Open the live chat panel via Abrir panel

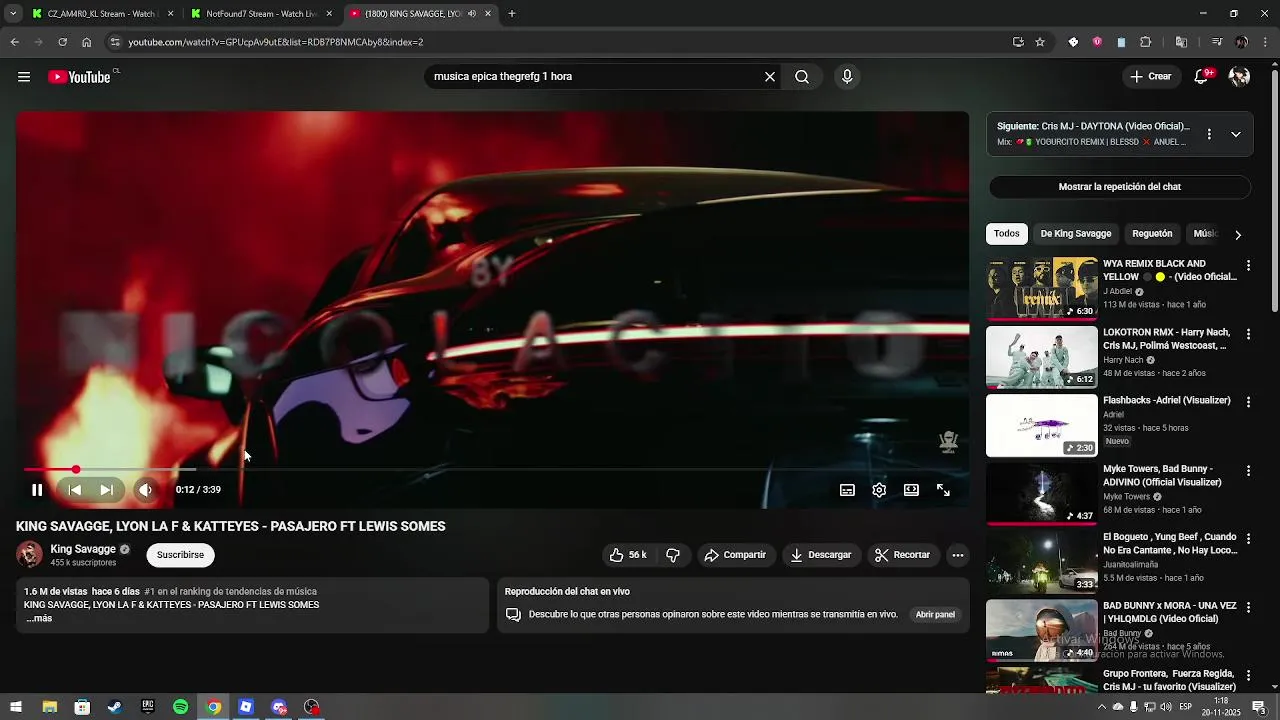click(x=935, y=615)
